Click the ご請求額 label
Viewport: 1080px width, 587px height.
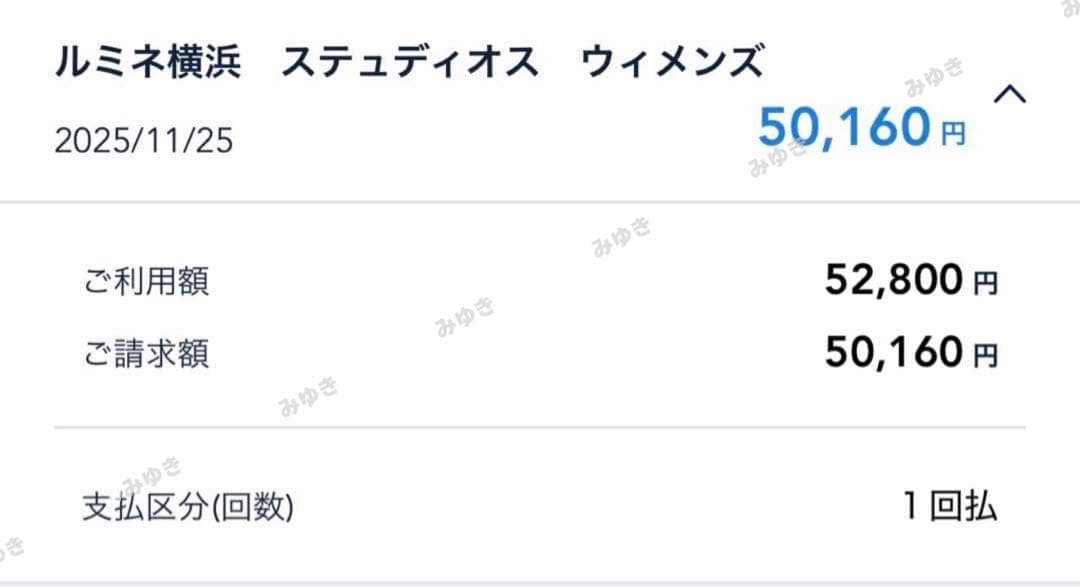[146, 354]
